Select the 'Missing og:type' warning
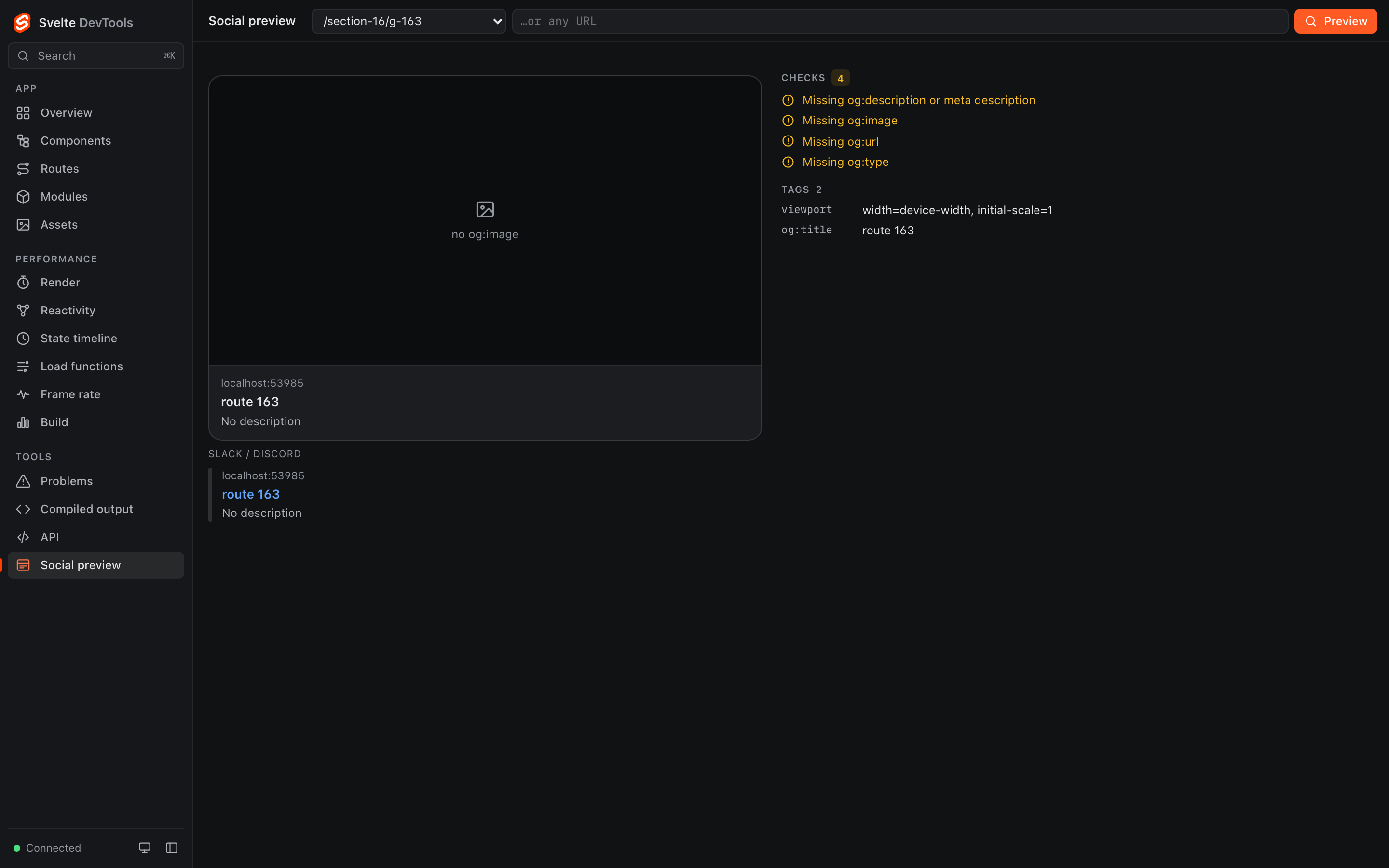1389x868 pixels. point(845,162)
